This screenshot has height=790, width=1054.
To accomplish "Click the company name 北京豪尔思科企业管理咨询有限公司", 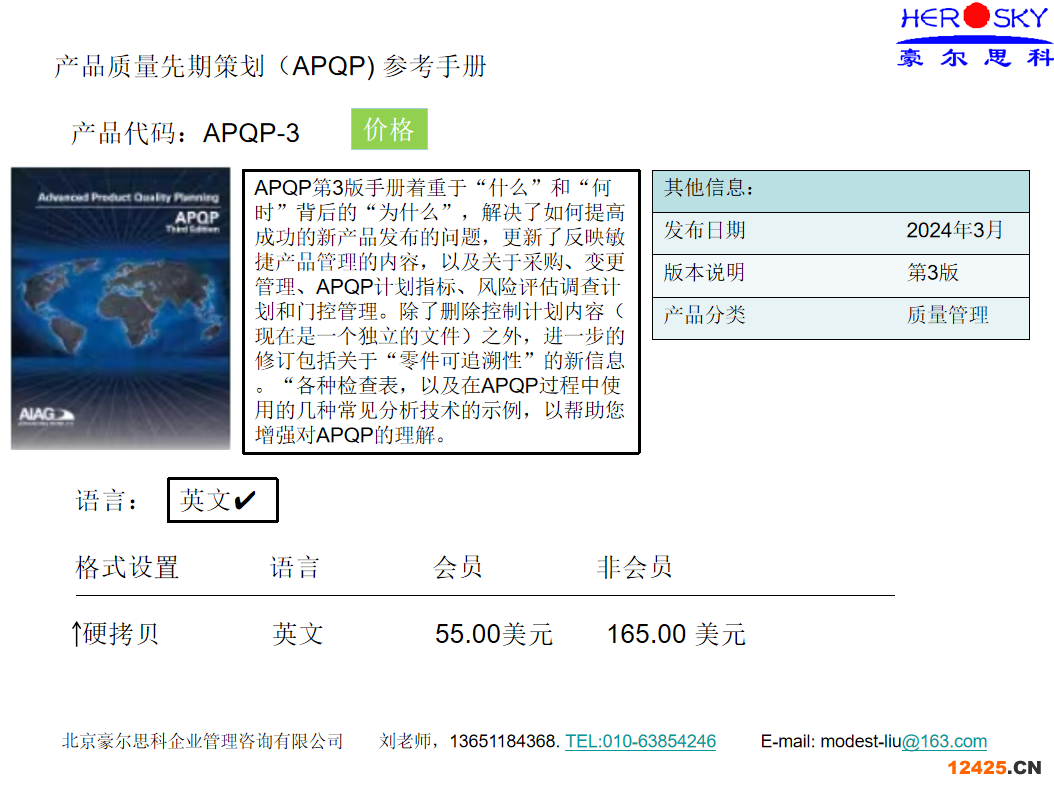I will click(x=202, y=741).
